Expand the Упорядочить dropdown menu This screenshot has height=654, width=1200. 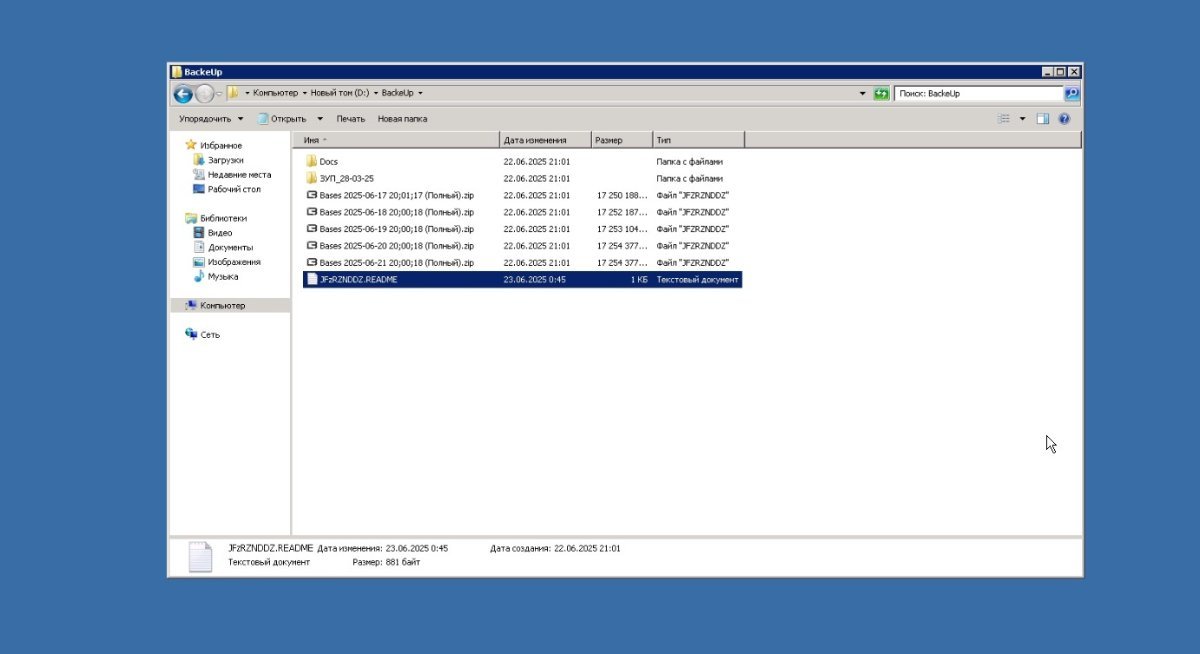tap(211, 119)
